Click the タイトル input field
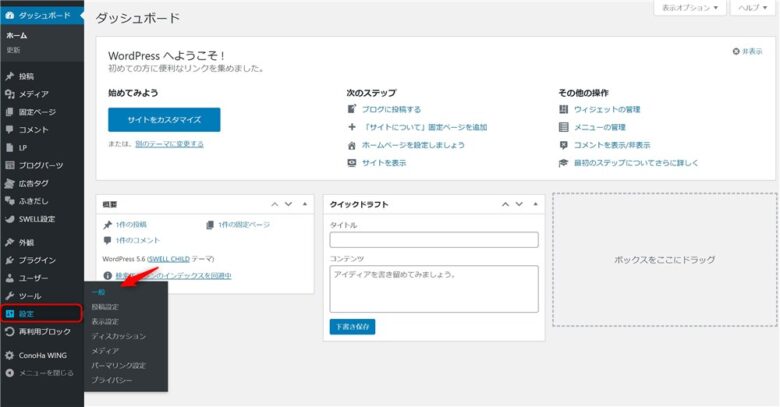The width and height of the screenshot is (780, 407). pos(434,239)
